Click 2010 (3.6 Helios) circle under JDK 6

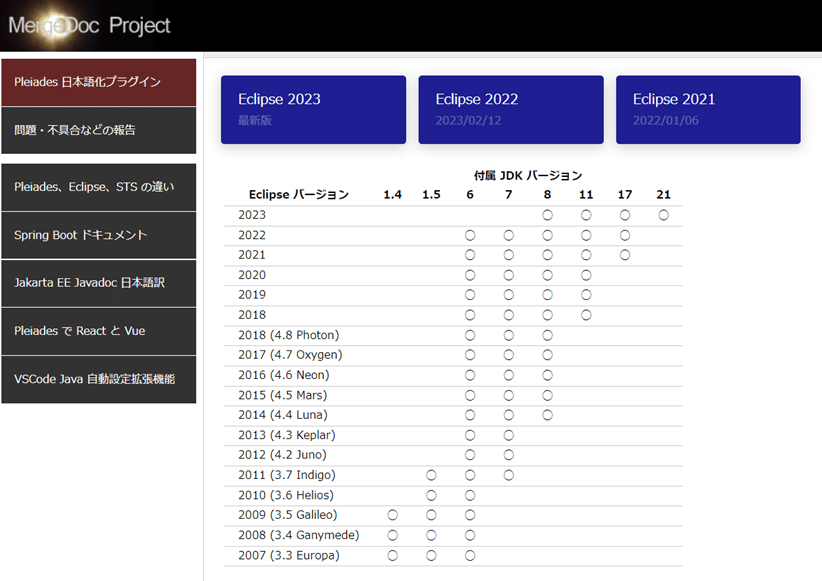470,495
